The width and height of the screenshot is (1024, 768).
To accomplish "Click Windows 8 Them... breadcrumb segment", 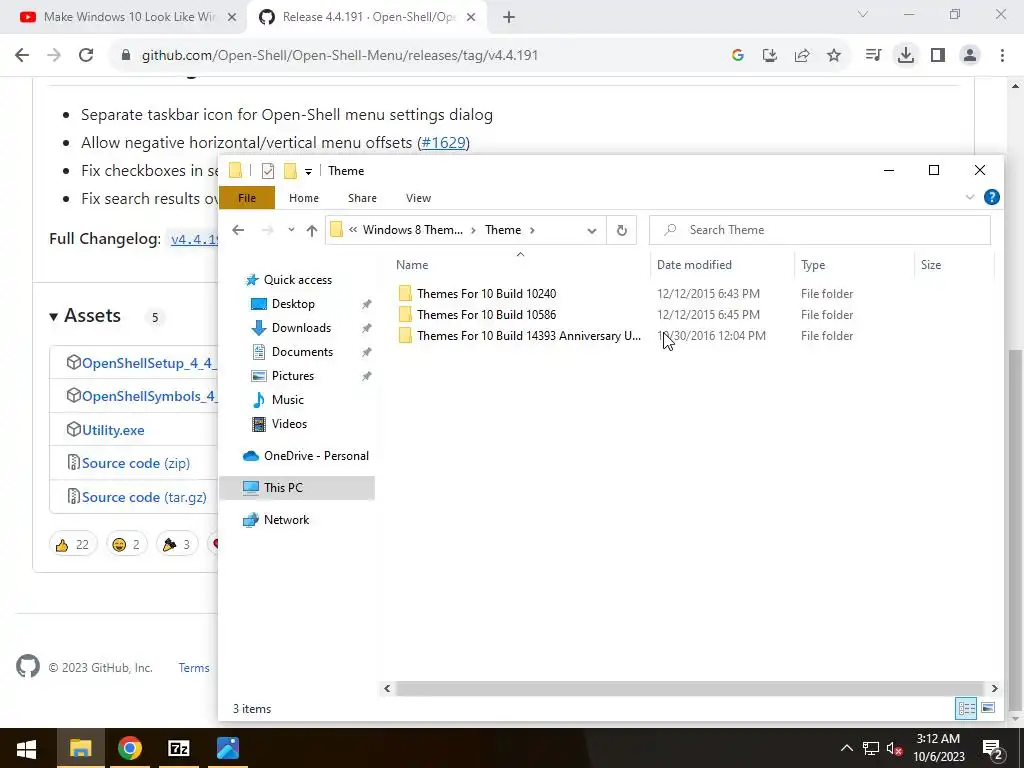I will pos(413,230).
